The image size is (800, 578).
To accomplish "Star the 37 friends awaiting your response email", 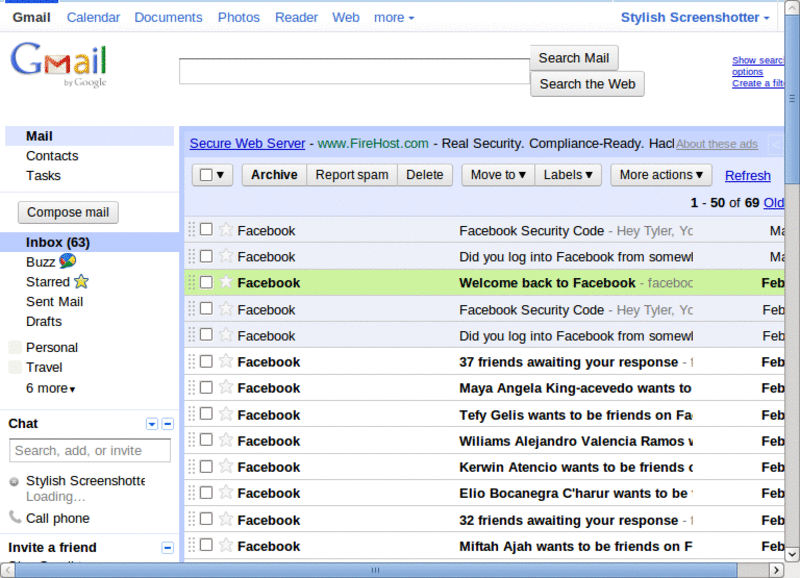I will pyautogui.click(x=226, y=361).
